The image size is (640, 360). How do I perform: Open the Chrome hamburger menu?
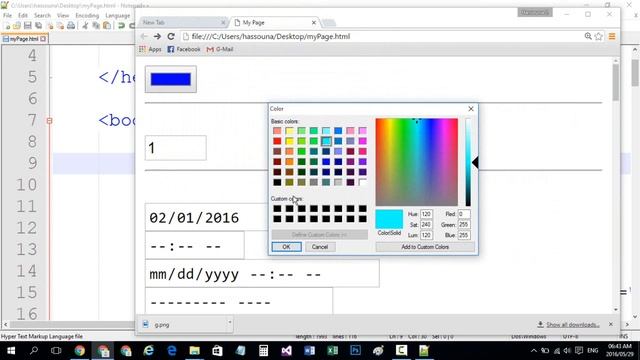coord(612,36)
